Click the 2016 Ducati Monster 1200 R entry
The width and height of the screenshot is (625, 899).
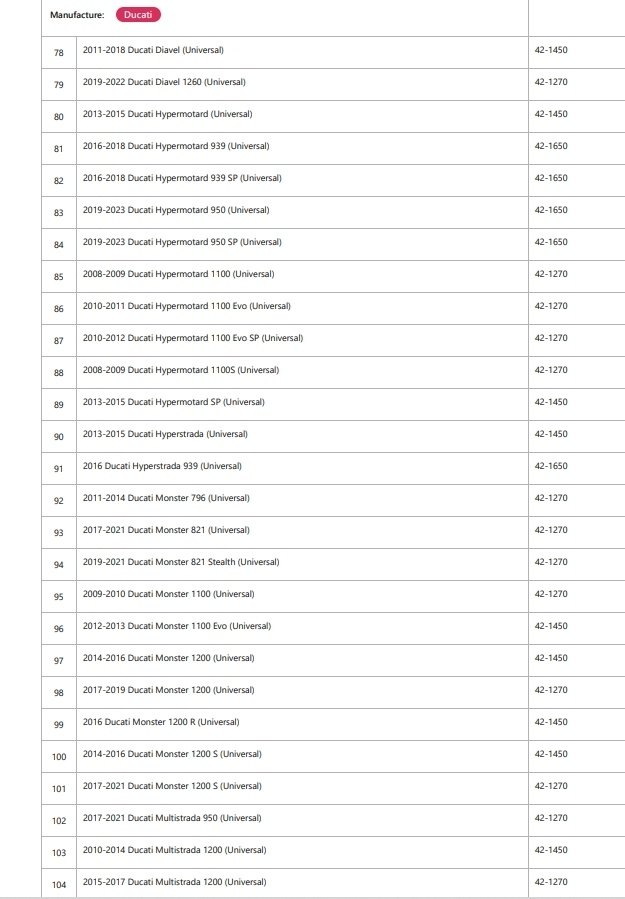point(161,722)
